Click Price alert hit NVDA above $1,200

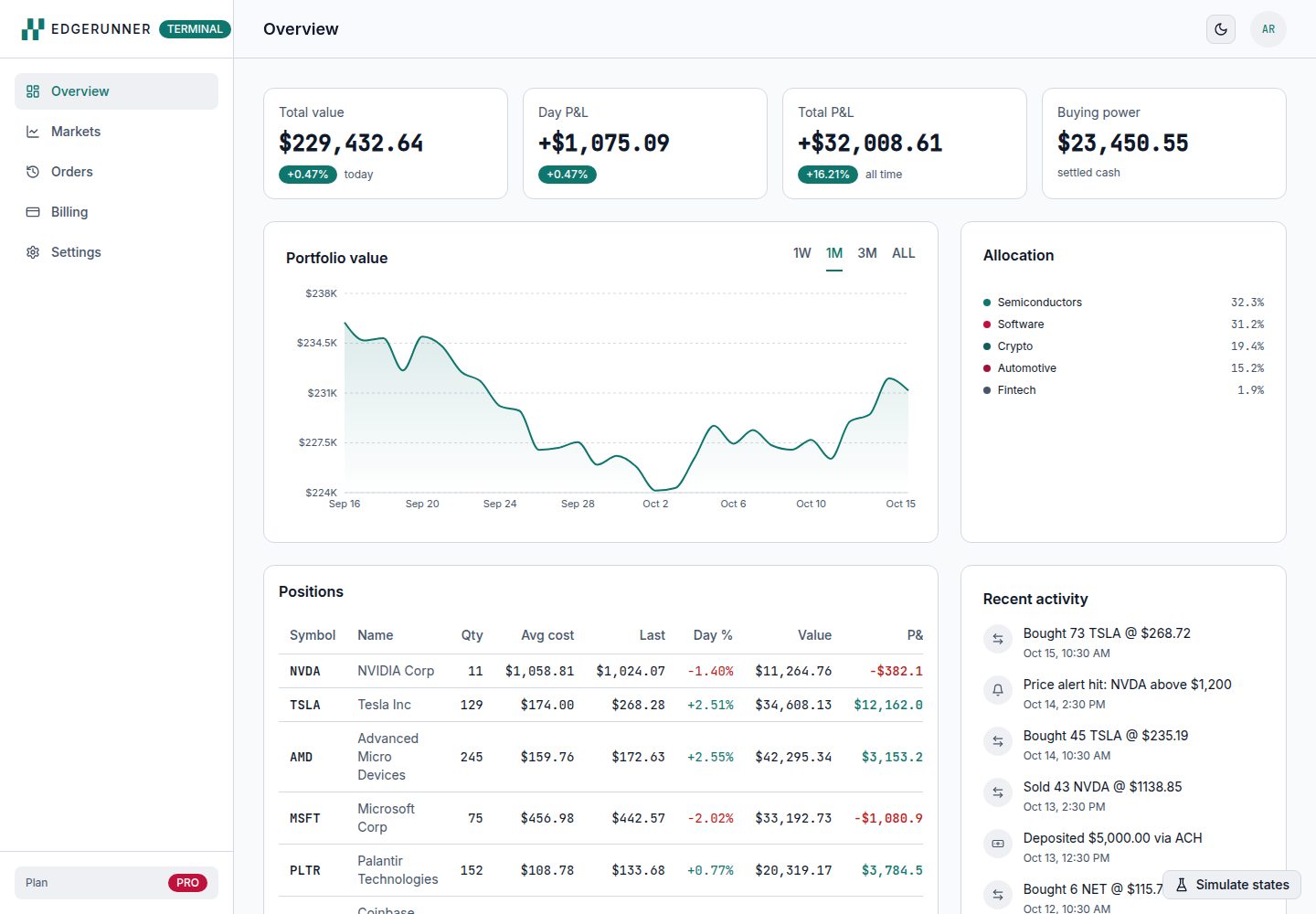point(1128,685)
